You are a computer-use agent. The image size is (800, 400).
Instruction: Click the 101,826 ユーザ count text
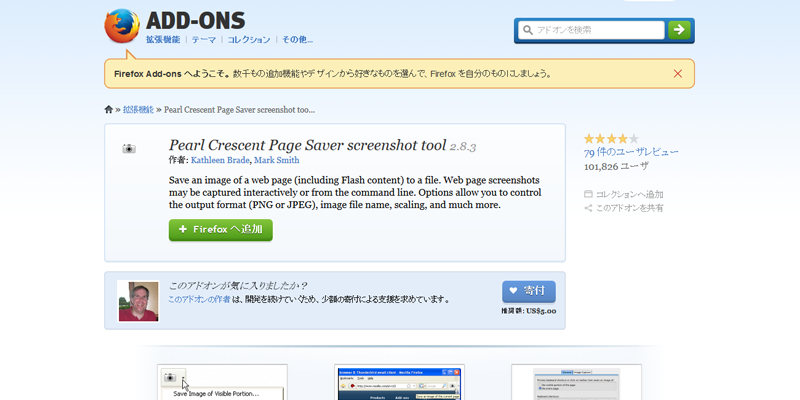tap(616, 166)
